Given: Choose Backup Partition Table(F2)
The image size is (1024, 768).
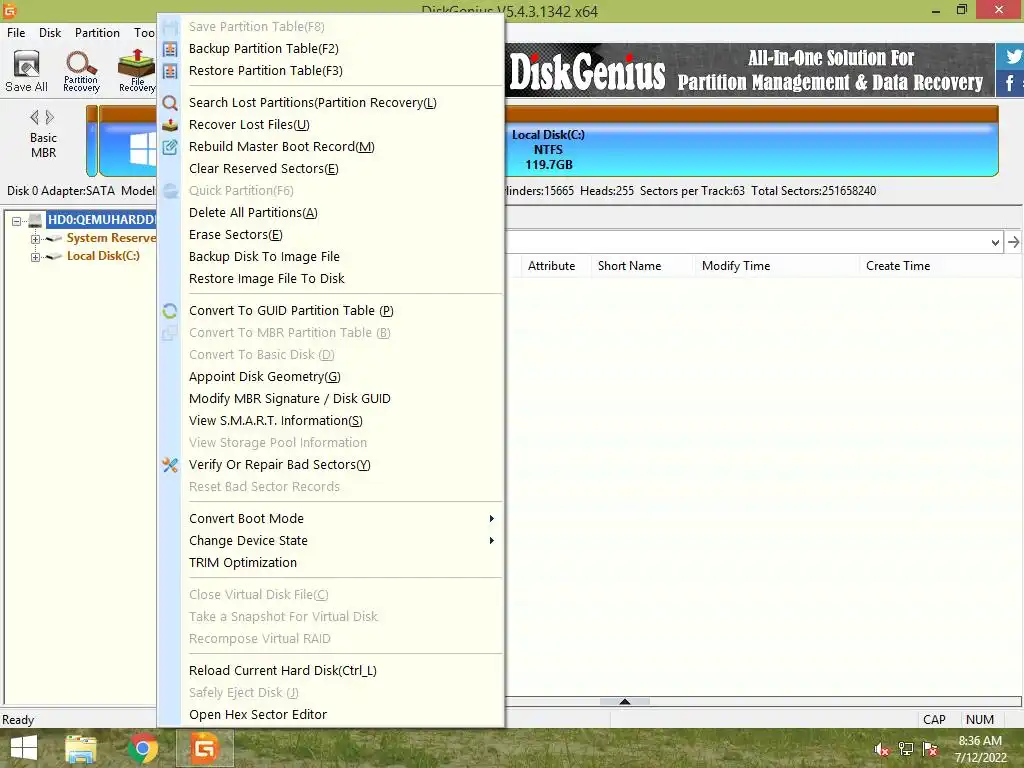Looking at the screenshot, I should click(x=264, y=49).
